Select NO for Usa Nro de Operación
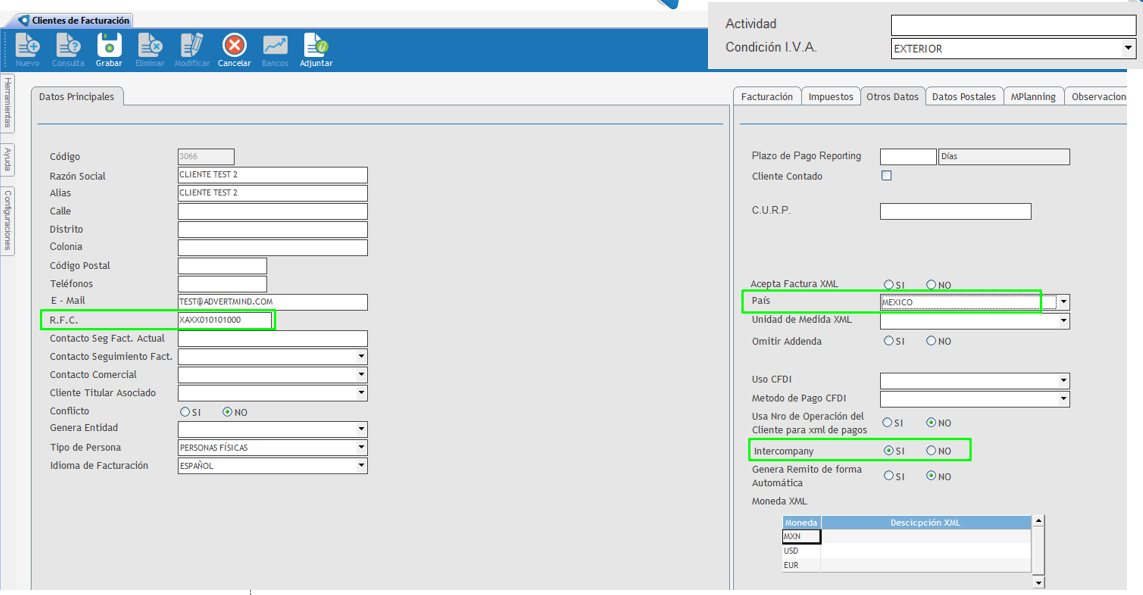 pos(932,422)
